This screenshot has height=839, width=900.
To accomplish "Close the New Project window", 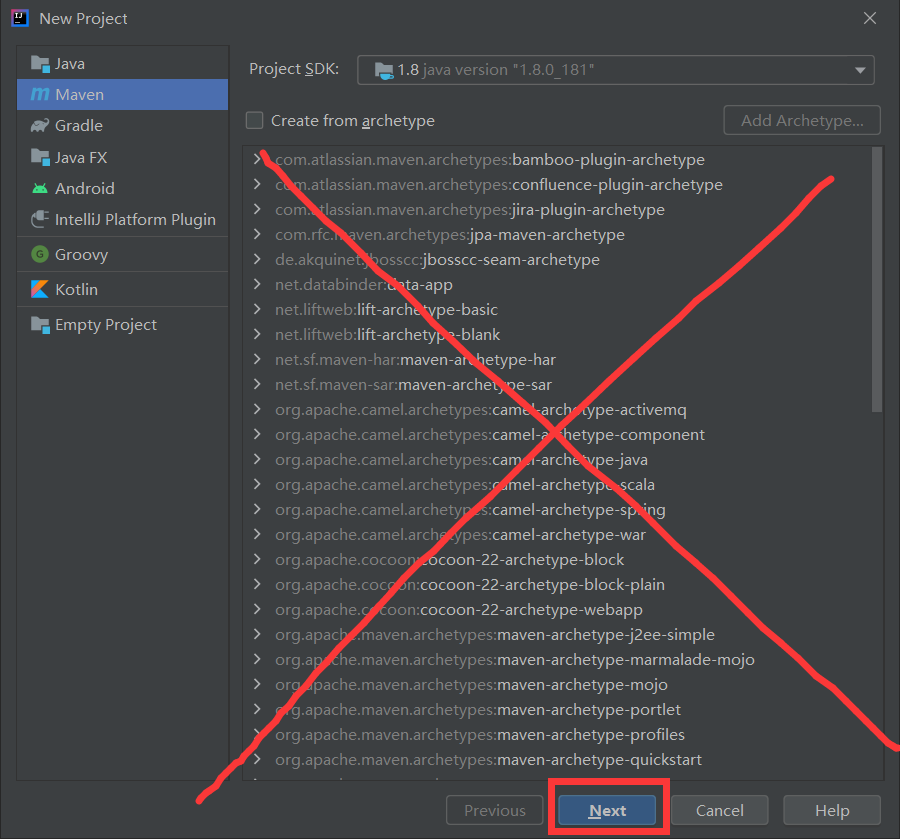I will [870, 18].
